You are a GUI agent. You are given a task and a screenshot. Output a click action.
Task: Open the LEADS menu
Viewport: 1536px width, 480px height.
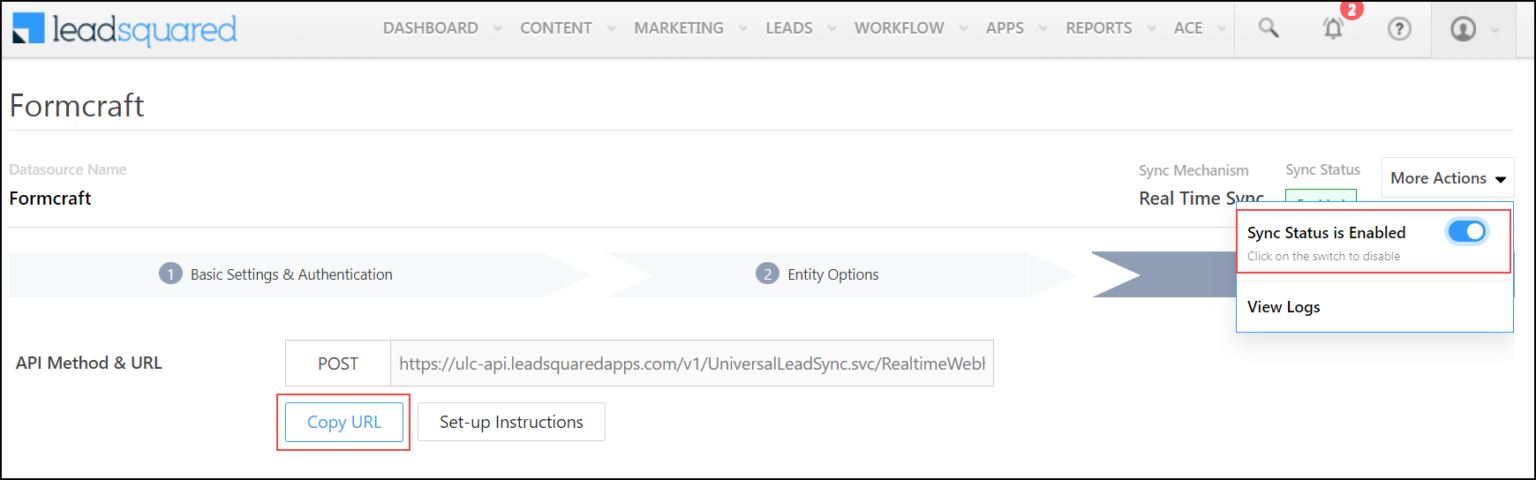[789, 28]
